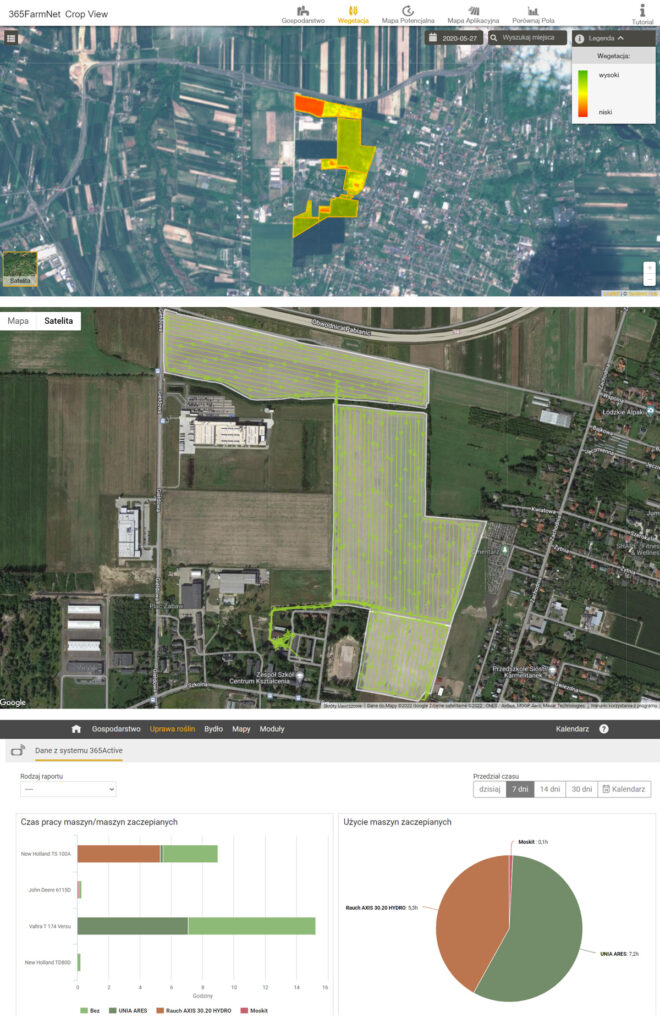Click the help question mark icon
Image resolution: width=660 pixels, height=1024 pixels.
point(604,729)
